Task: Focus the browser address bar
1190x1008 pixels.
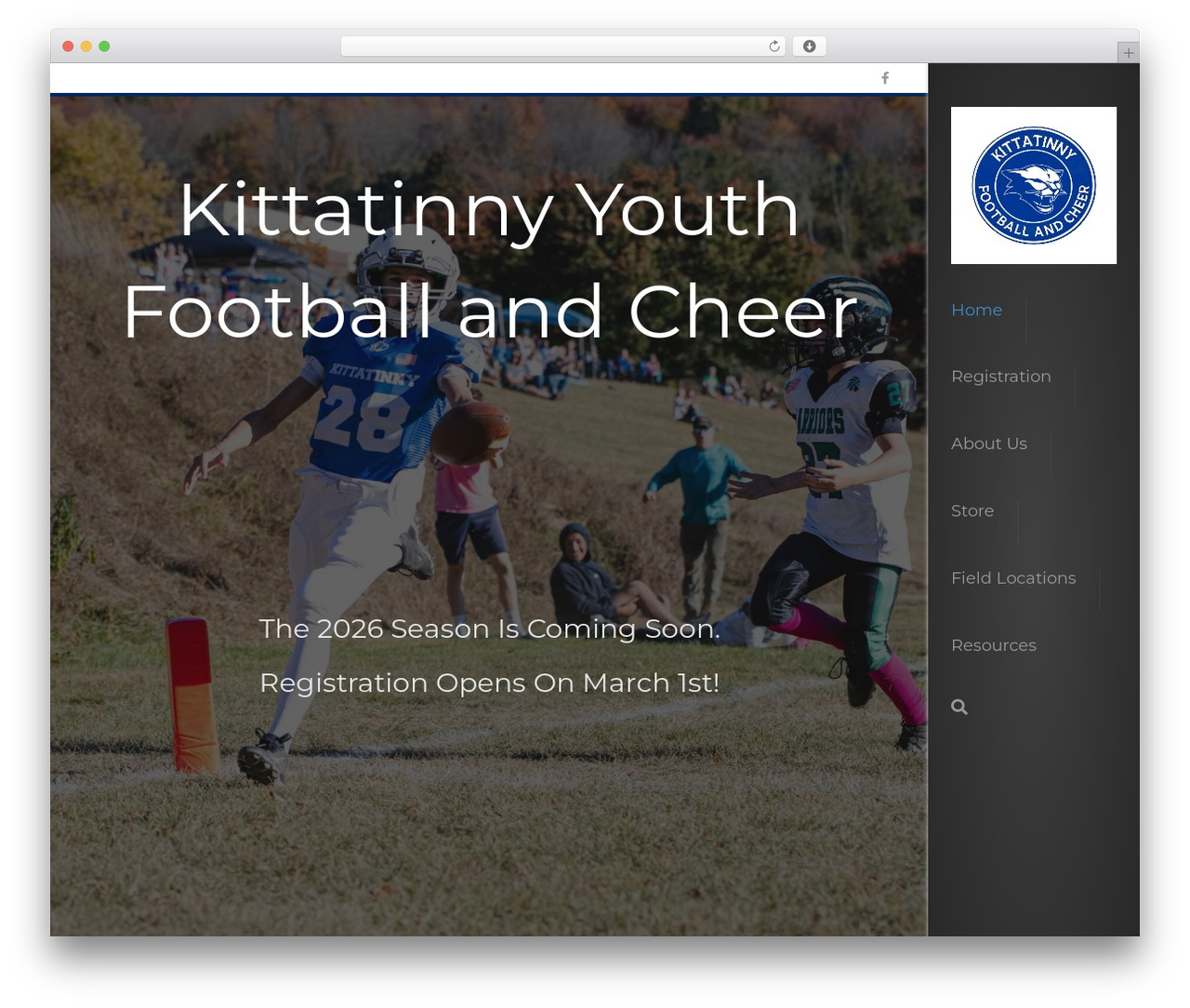Action: point(563,46)
